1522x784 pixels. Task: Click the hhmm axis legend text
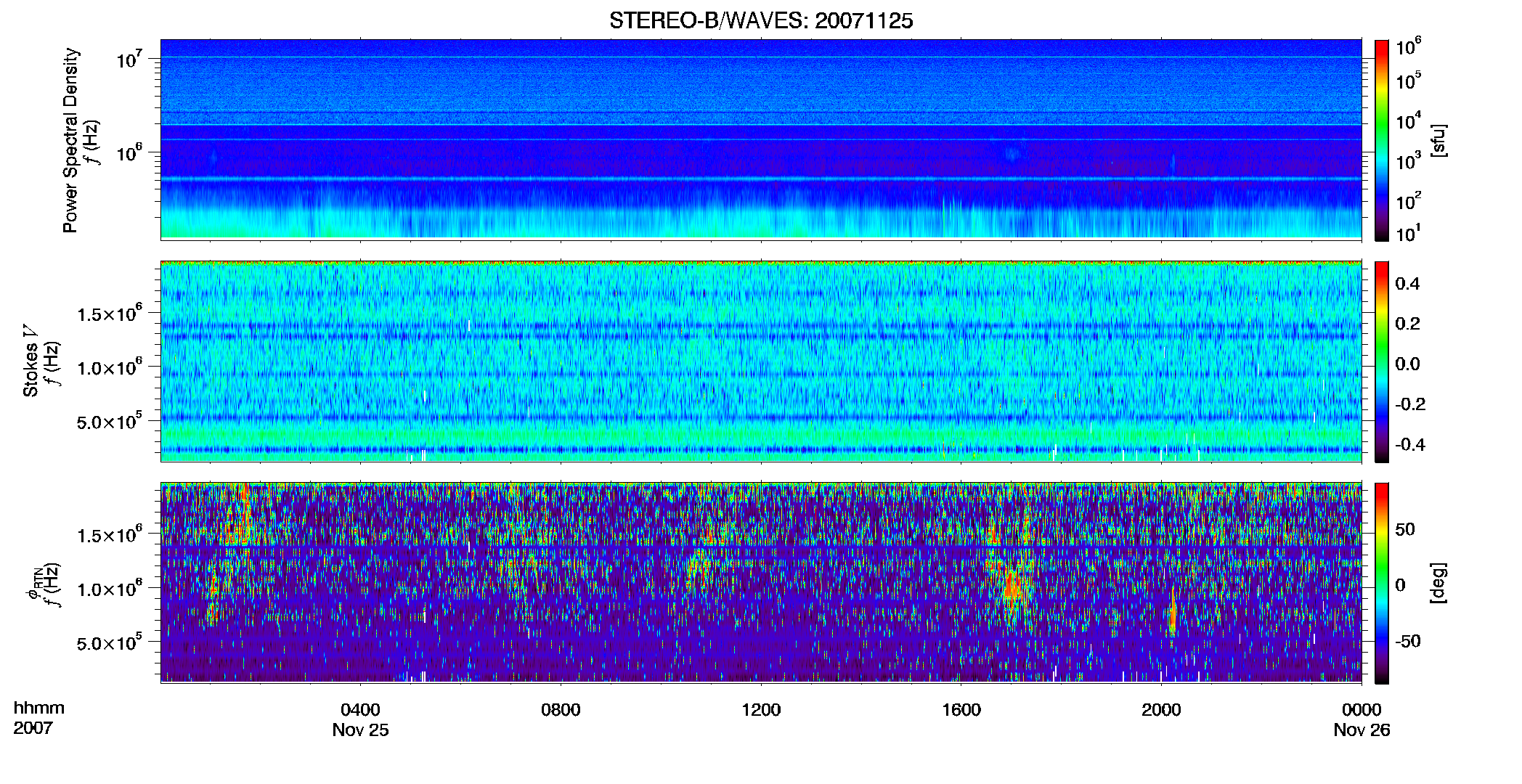click(x=39, y=709)
